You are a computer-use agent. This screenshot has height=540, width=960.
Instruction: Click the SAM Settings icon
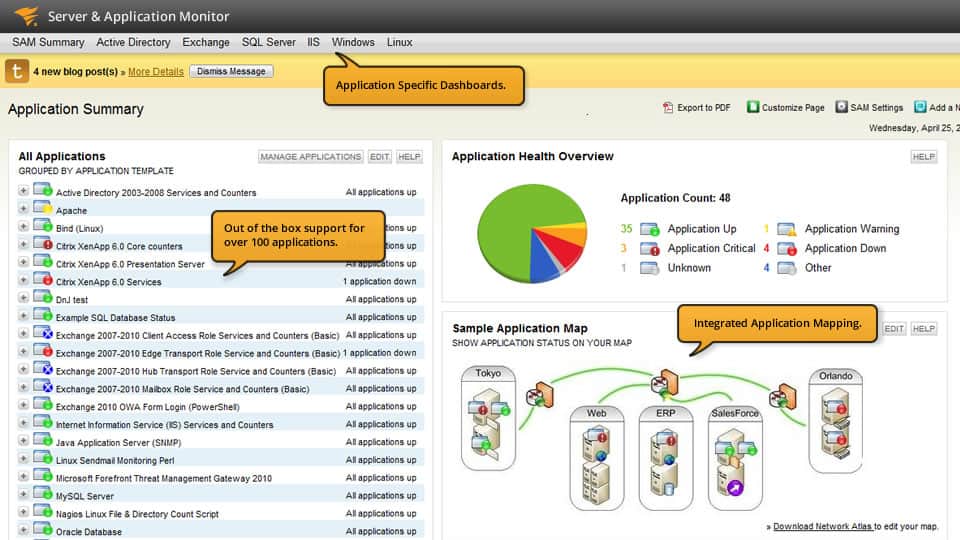point(841,107)
